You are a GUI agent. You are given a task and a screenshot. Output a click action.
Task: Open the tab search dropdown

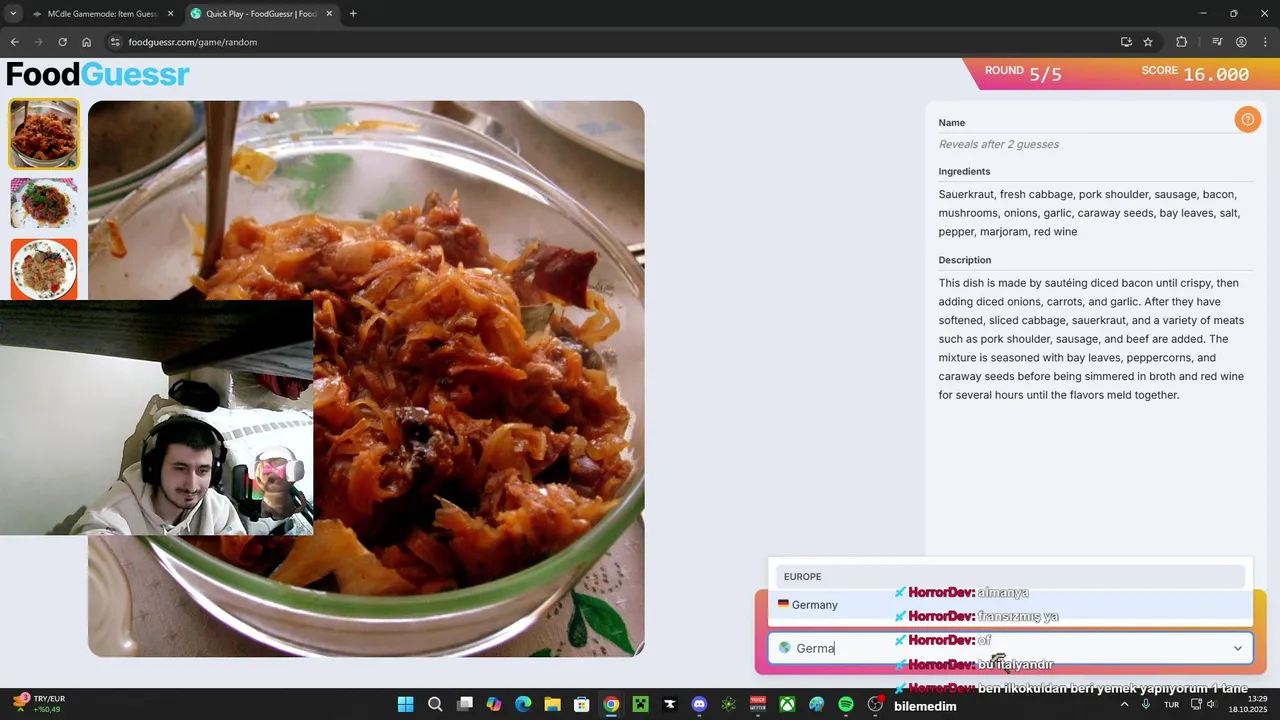coord(13,14)
